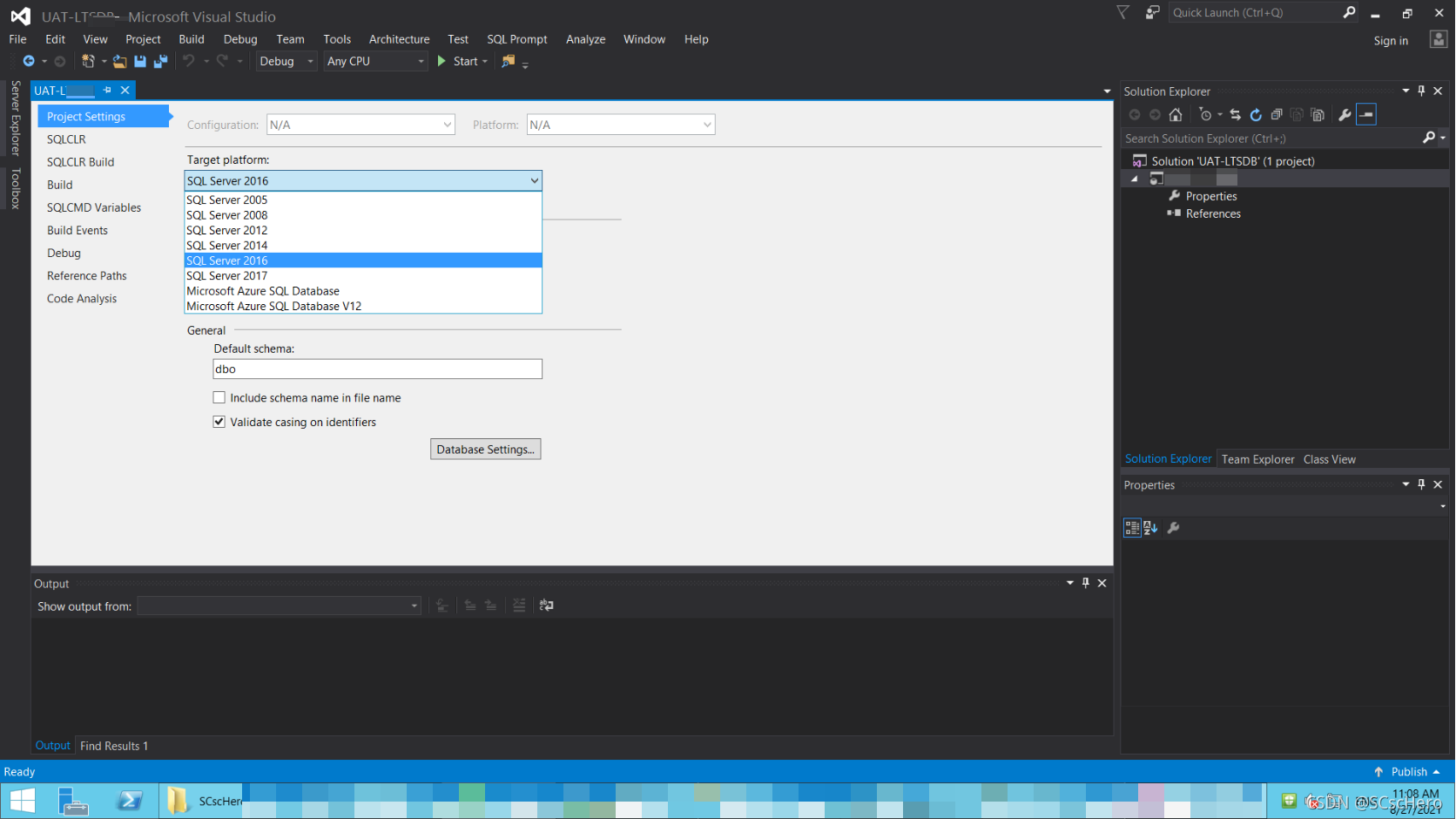Select SQL Server 2017 from the list
This screenshot has height=819, width=1456.
pyautogui.click(x=363, y=275)
